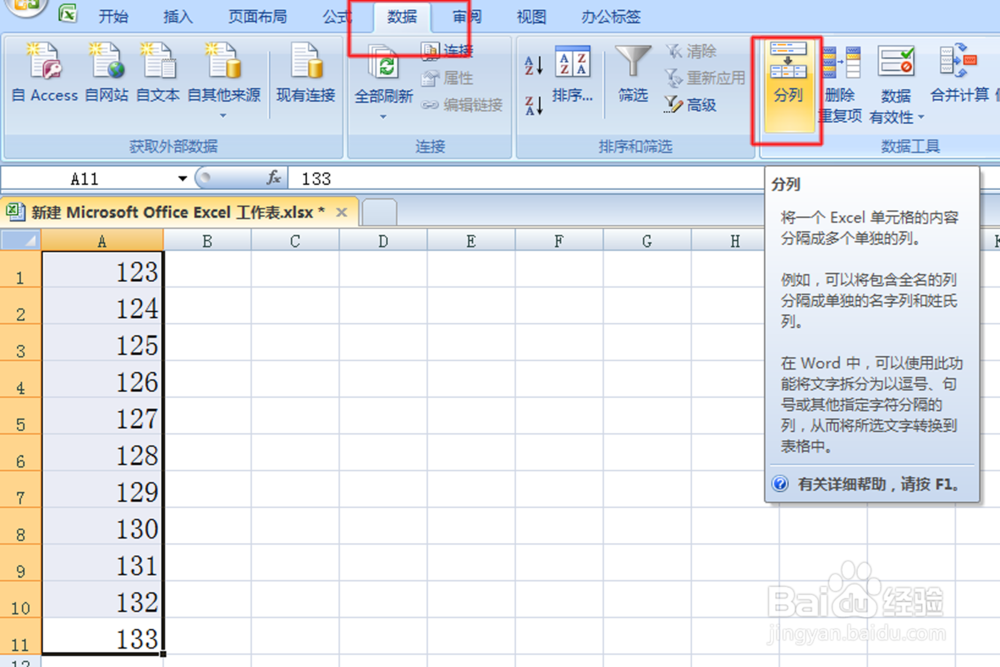Expand From Other Sources (自其他来源) dropdown
The image size is (1000, 667).
click(x=223, y=115)
